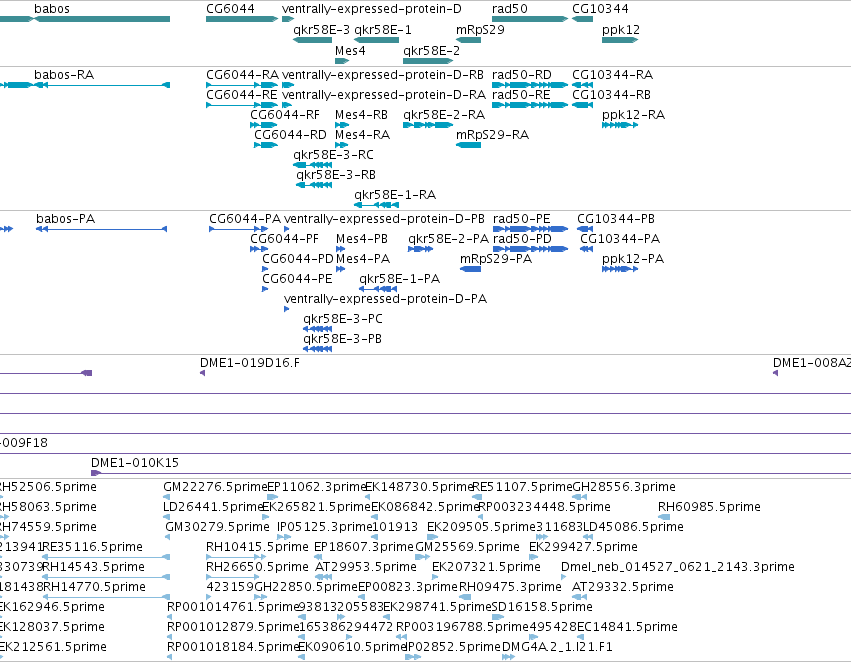Click the GM22276.5prime EST label
Screen dimensions: 851x662
[x=215, y=487]
